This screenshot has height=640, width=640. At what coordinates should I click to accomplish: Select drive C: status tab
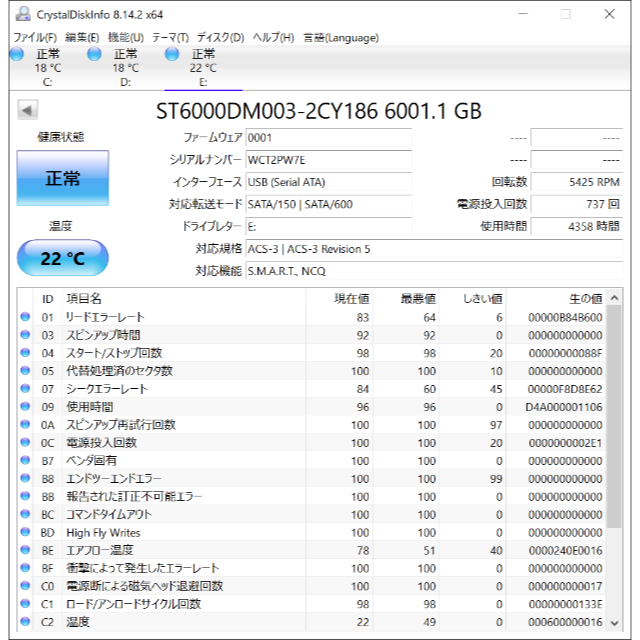48,67
